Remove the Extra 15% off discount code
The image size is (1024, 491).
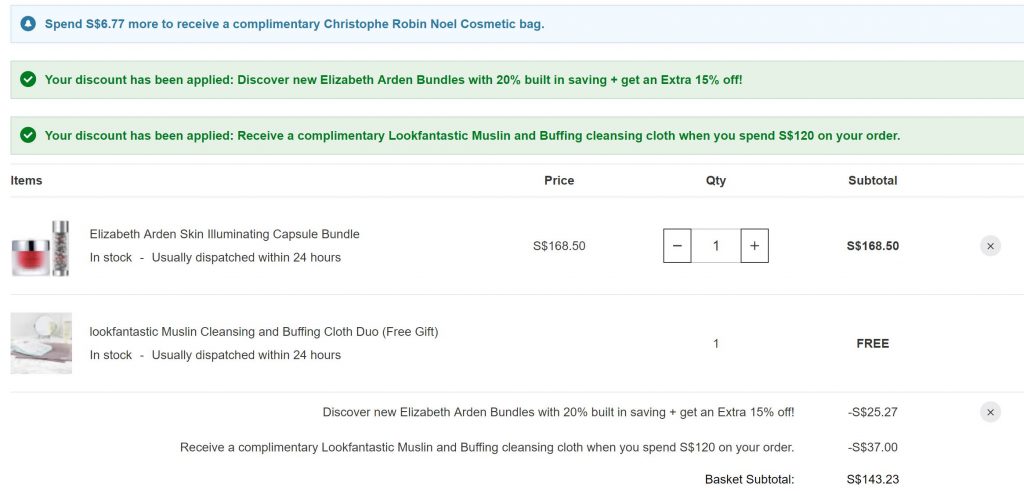pos(990,412)
